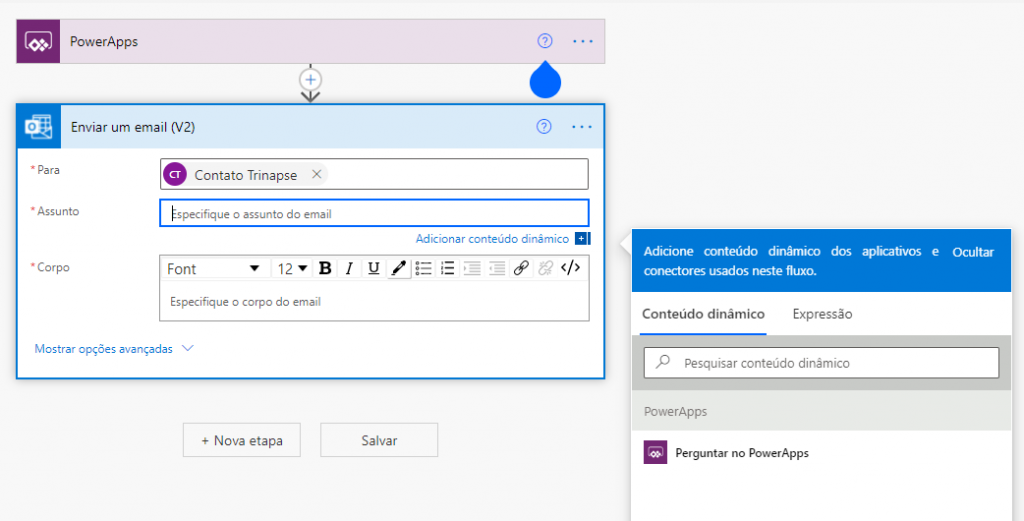Viewport: 1024px width, 521px height.
Task: Toggle underline formatting in email body
Action: pos(373,268)
